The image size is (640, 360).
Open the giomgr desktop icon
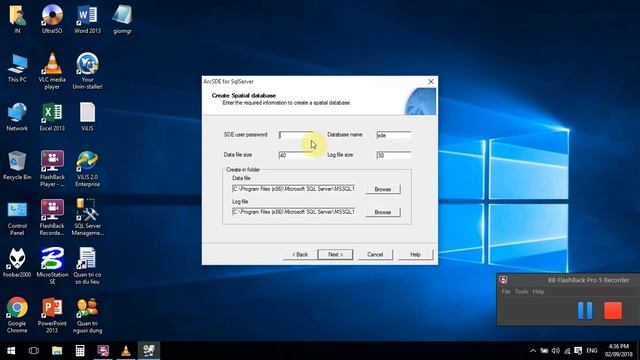[x=122, y=18]
